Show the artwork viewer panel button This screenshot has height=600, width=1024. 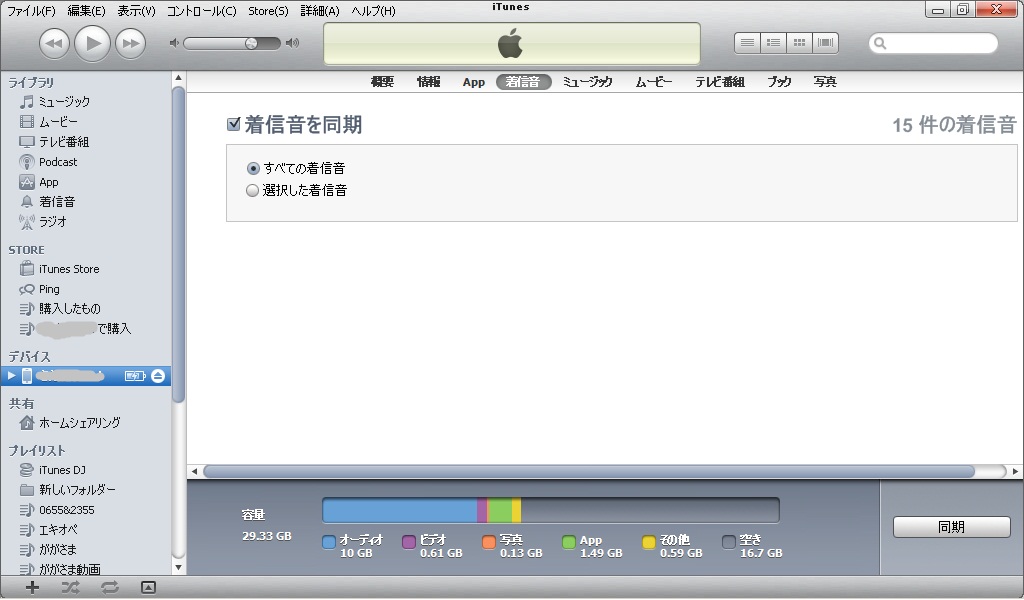click(148, 588)
